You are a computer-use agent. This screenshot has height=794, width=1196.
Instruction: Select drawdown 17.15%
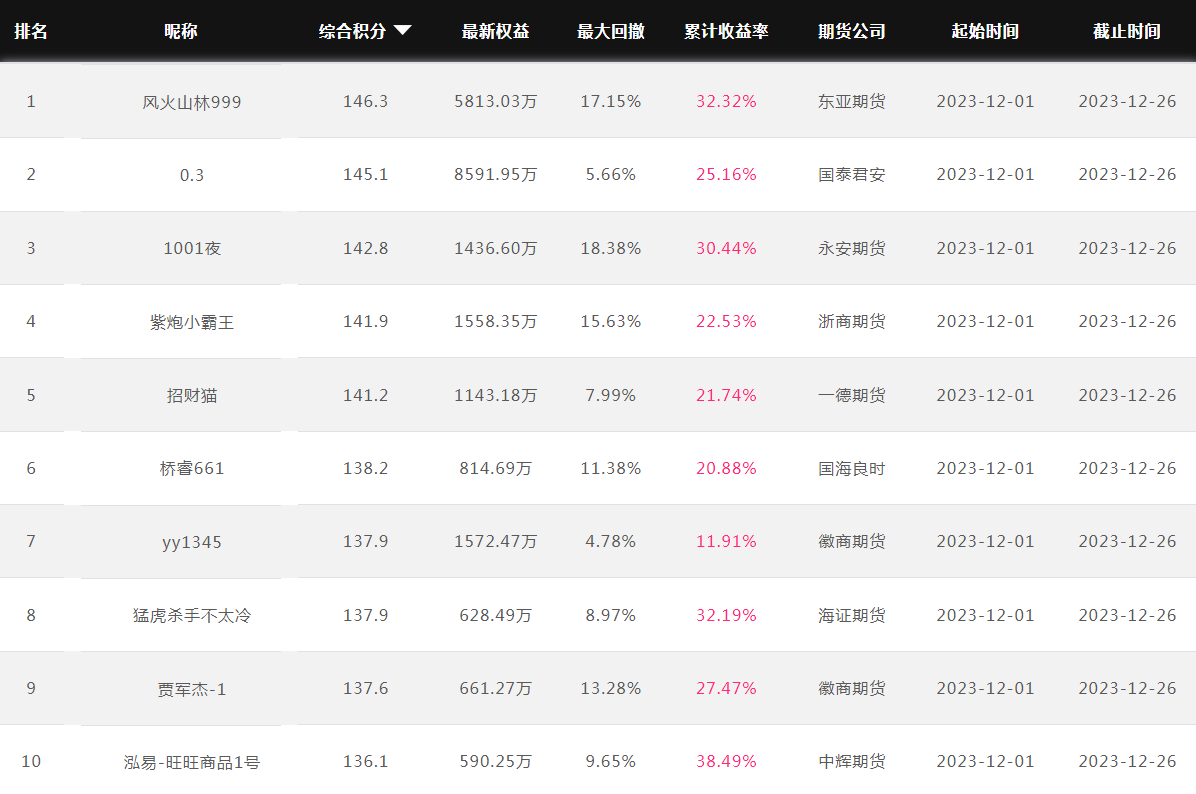611,101
